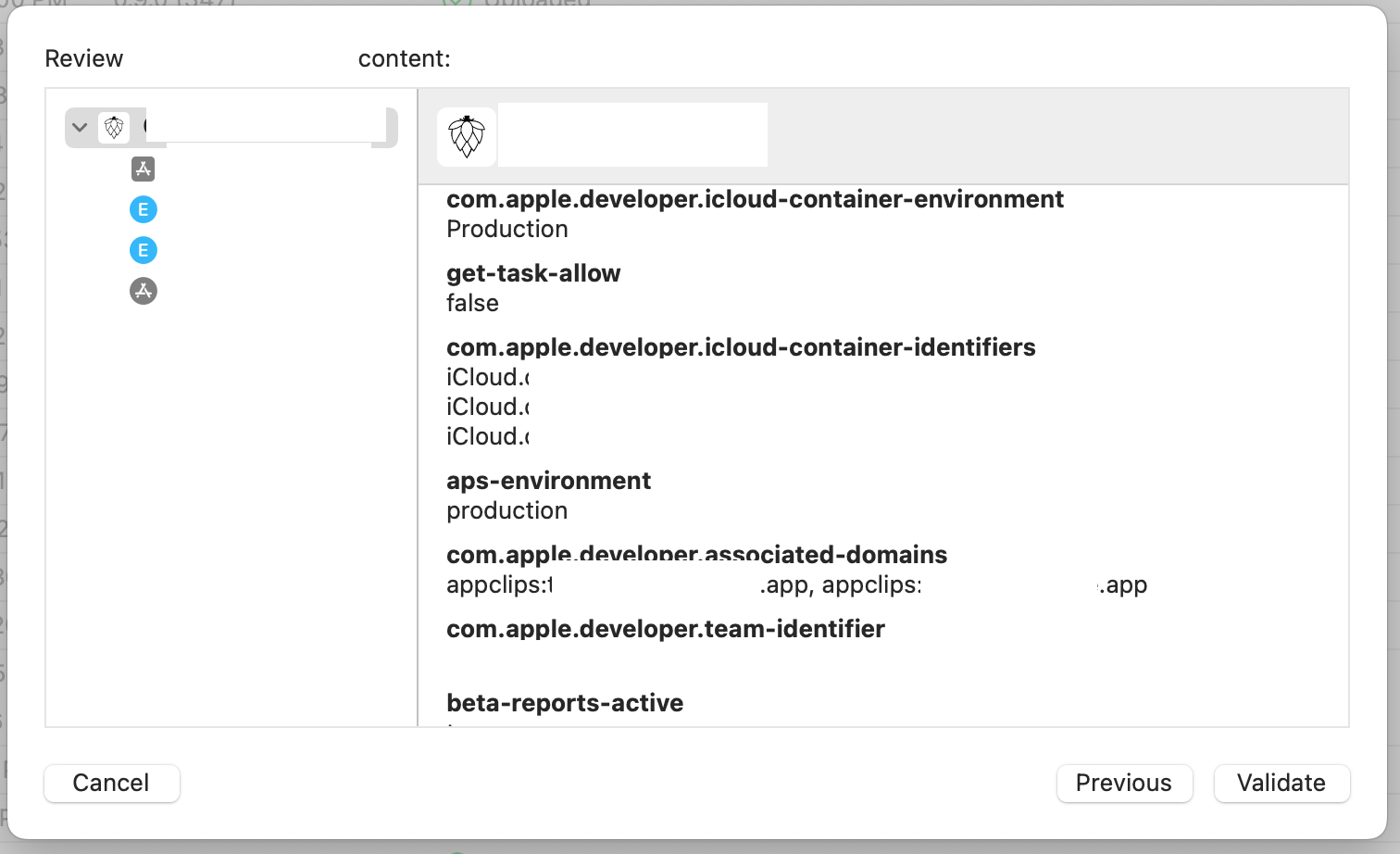
Task: Go back with the Previous button
Action: click(x=1124, y=783)
